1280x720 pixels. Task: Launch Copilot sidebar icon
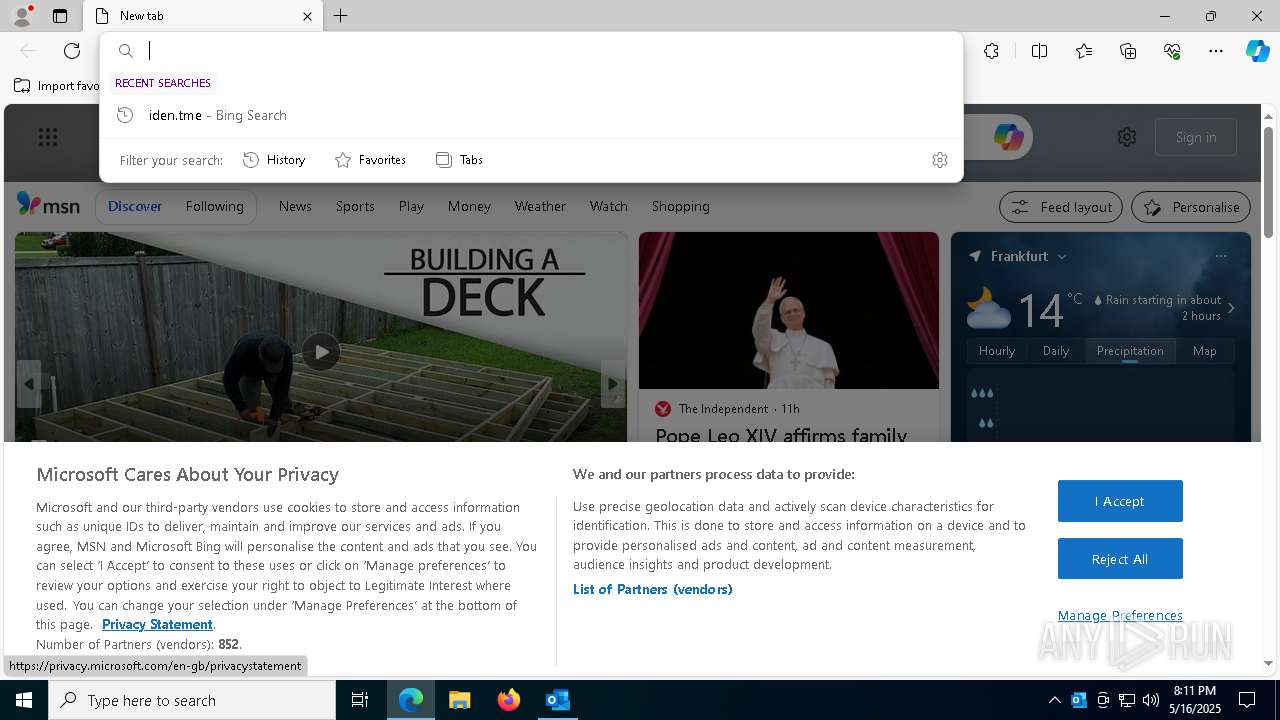coord(1257,51)
